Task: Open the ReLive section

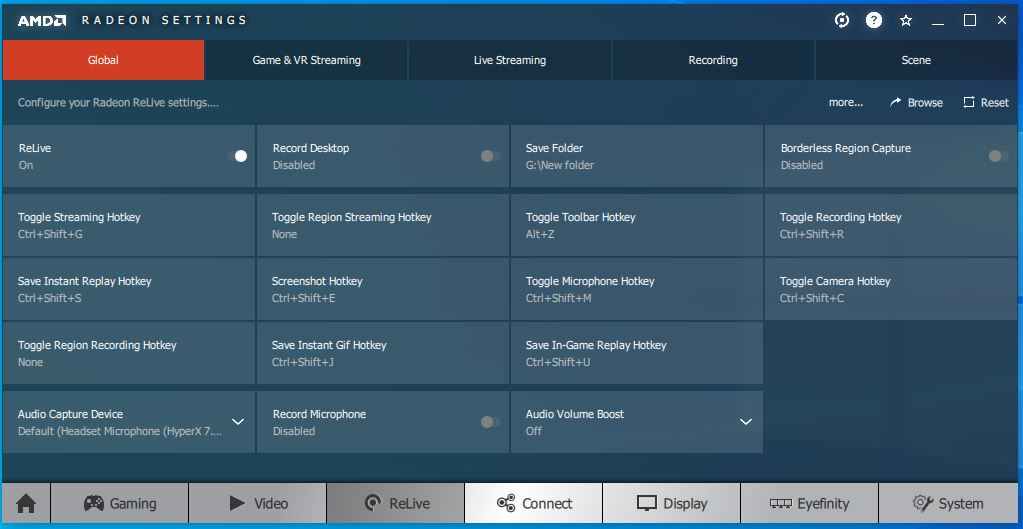Action: click(x=396, y=504)
